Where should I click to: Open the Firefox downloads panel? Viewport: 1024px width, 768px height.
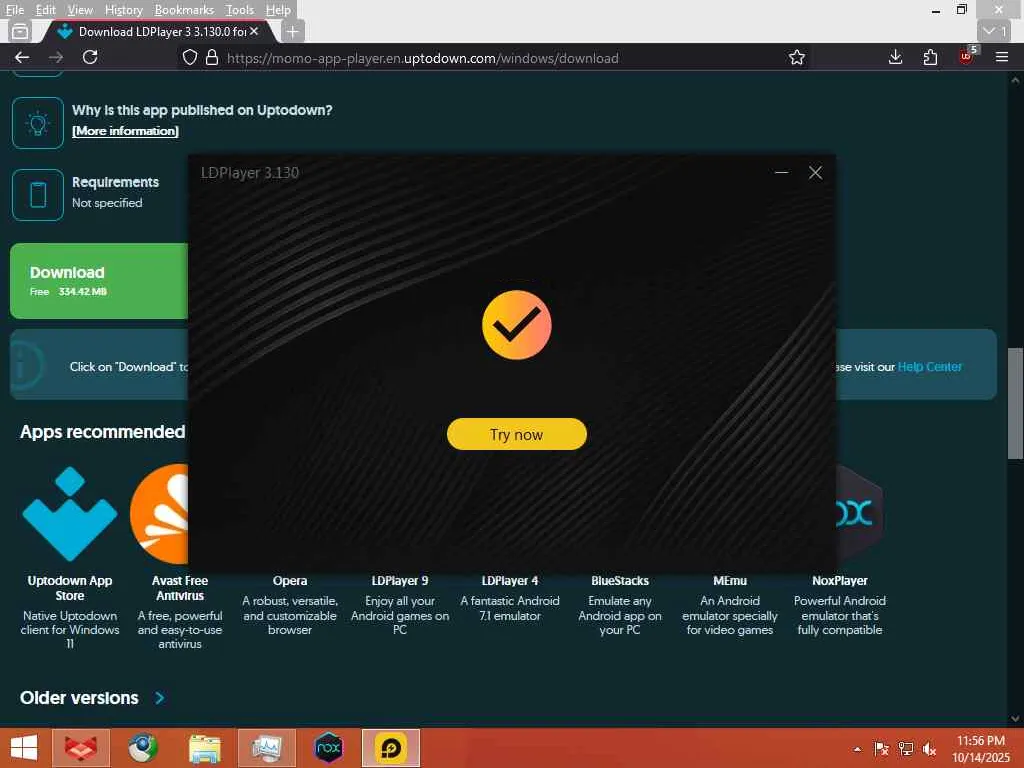click(895, 57)
